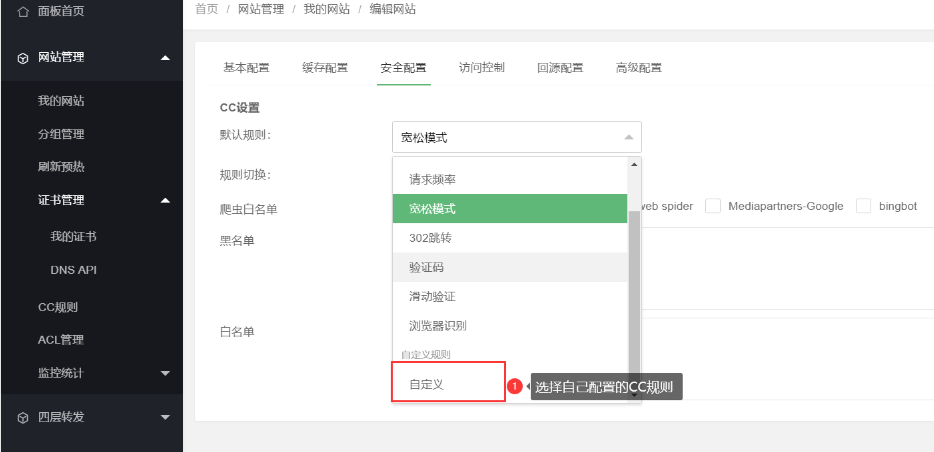Choose 滑动验证 from the dropdown list
The height and width of the screenshot is (452, 934).
(x=510, y=297)
